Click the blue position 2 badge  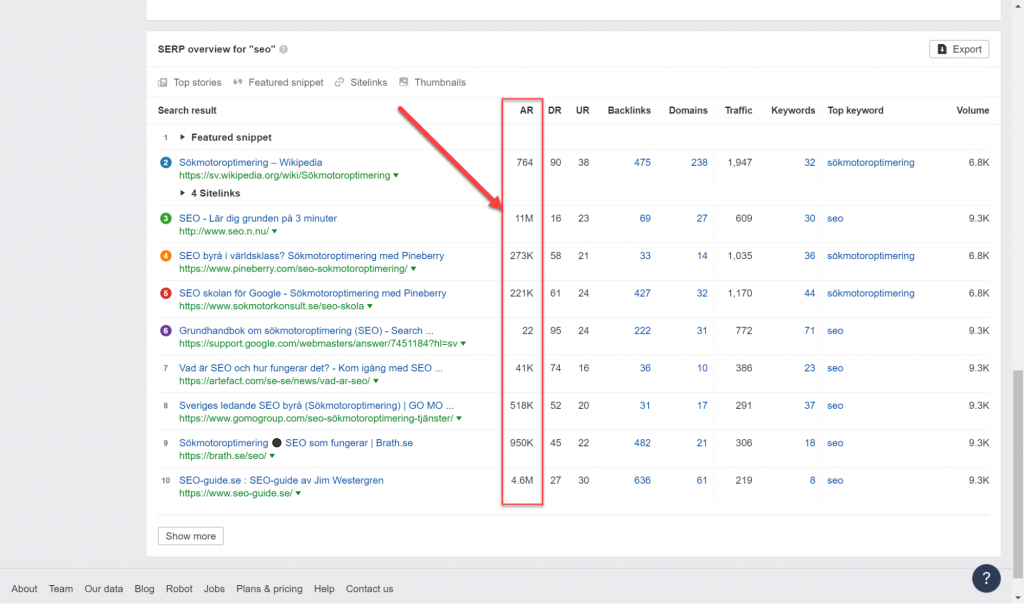166,163
